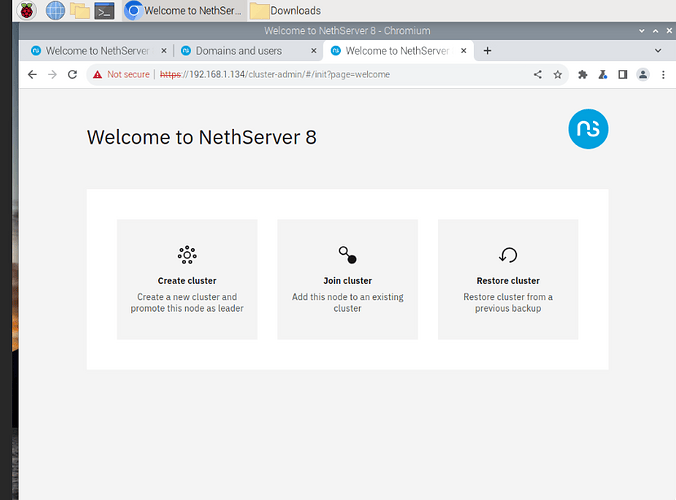Open the file manager folder icon

pos(80,10)
